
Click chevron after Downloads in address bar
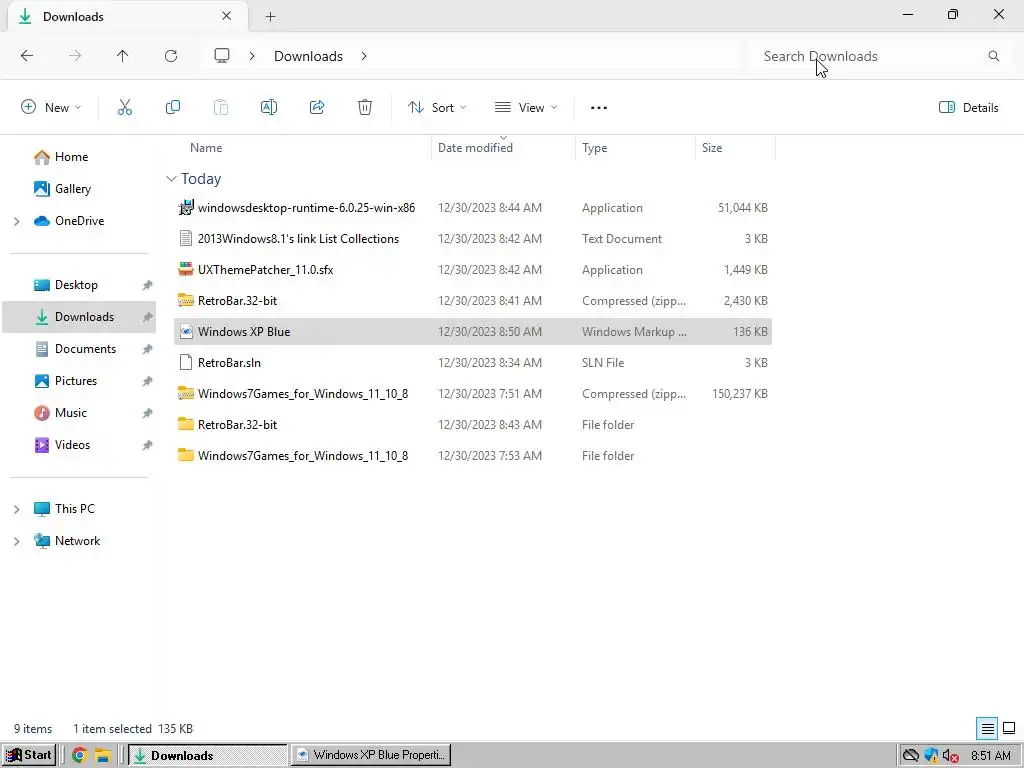click(364, 56)
